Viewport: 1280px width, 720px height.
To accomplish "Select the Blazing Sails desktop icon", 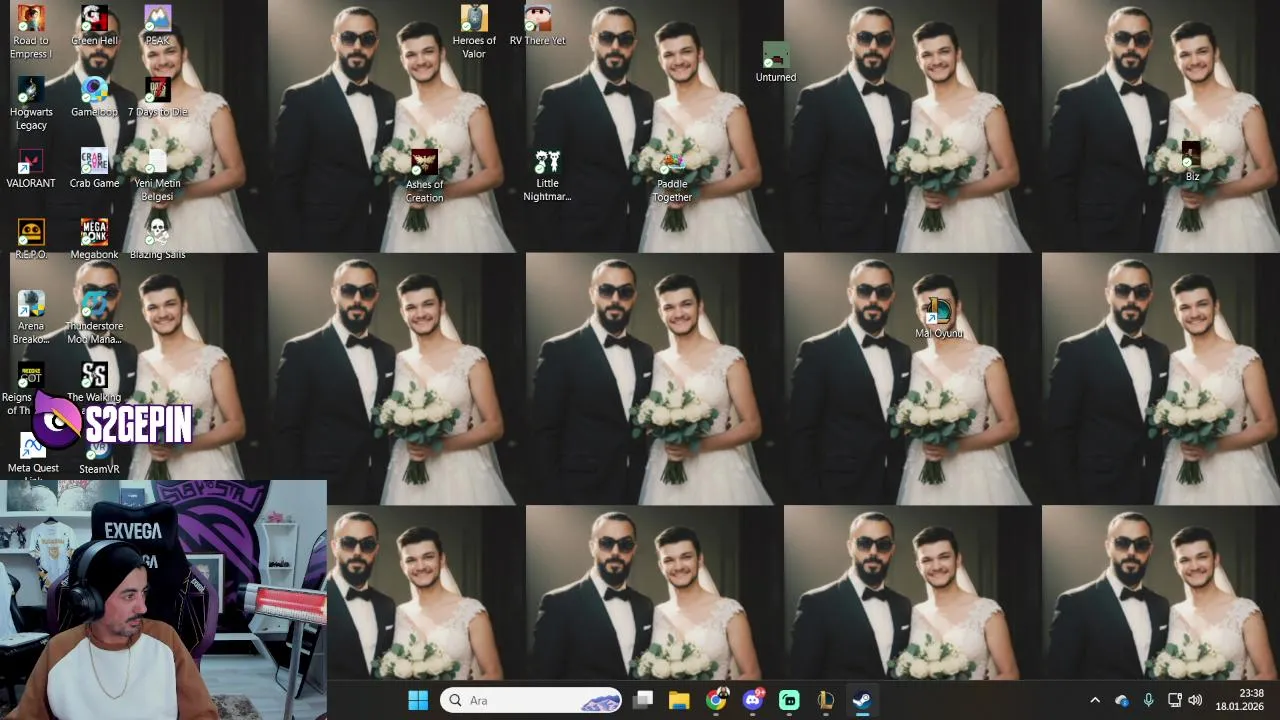I will point(157,240).
